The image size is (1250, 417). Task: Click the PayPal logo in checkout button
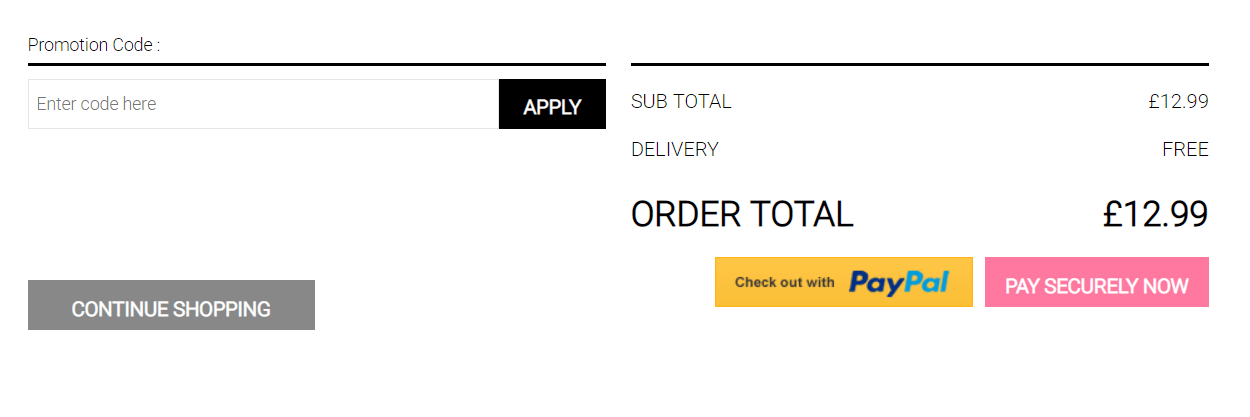tap(899, 283)
